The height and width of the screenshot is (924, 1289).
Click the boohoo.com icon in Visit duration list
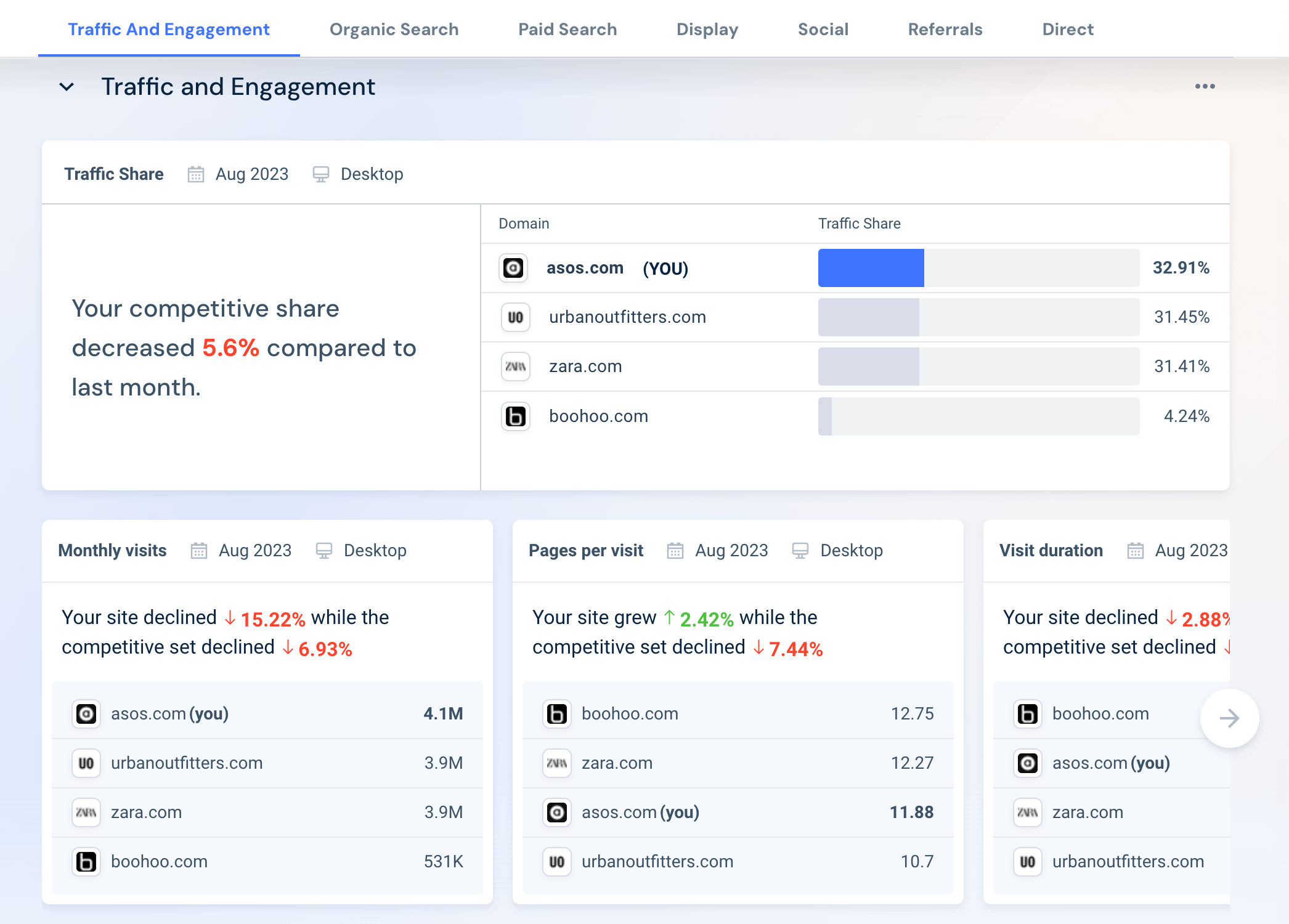pos(1027,713)
